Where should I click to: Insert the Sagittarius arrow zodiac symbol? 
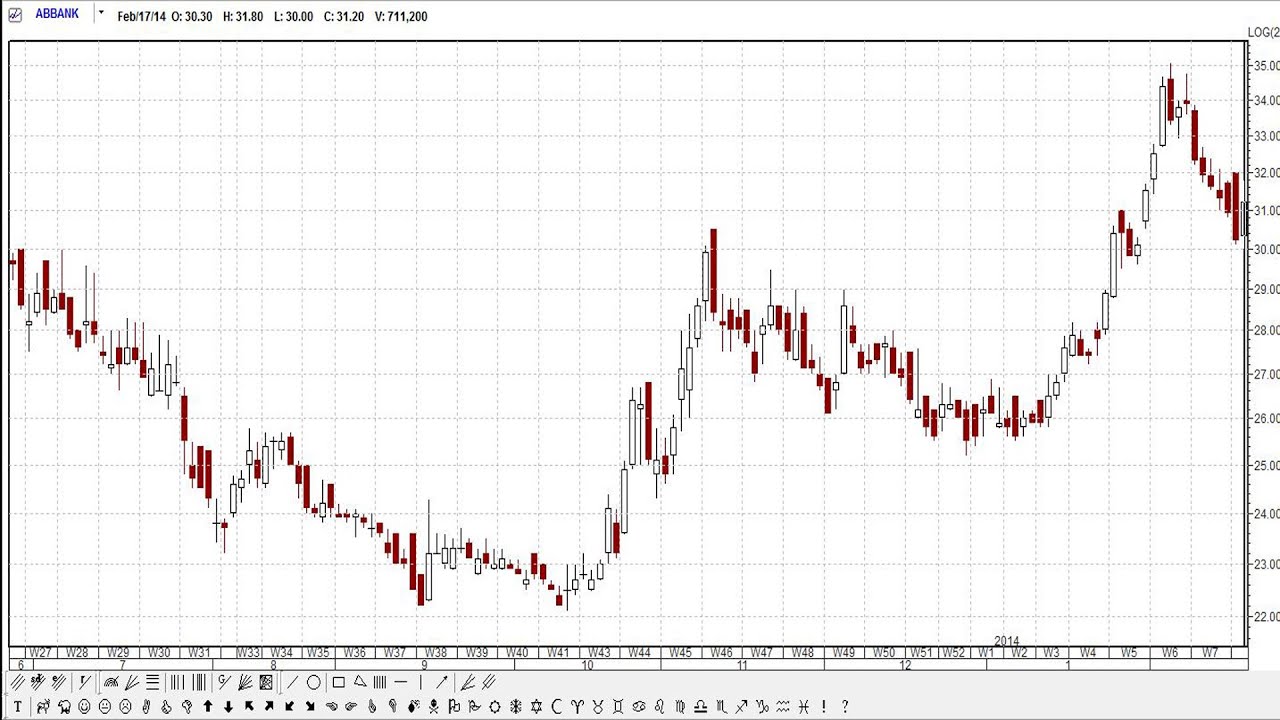(x=741, y=706)
